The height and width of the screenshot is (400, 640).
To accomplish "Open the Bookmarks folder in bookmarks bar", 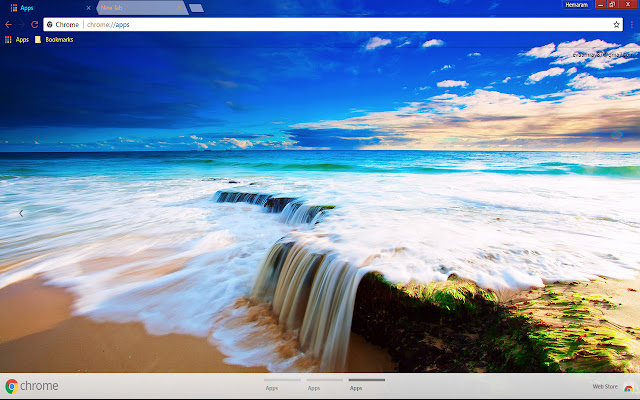I will (x=54, y=40).
